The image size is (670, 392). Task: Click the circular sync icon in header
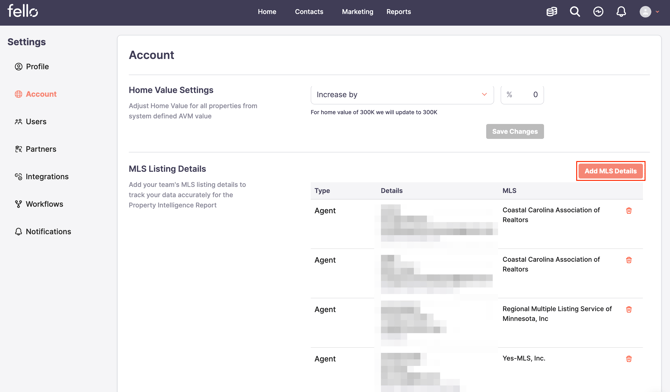tap(598, 12)
